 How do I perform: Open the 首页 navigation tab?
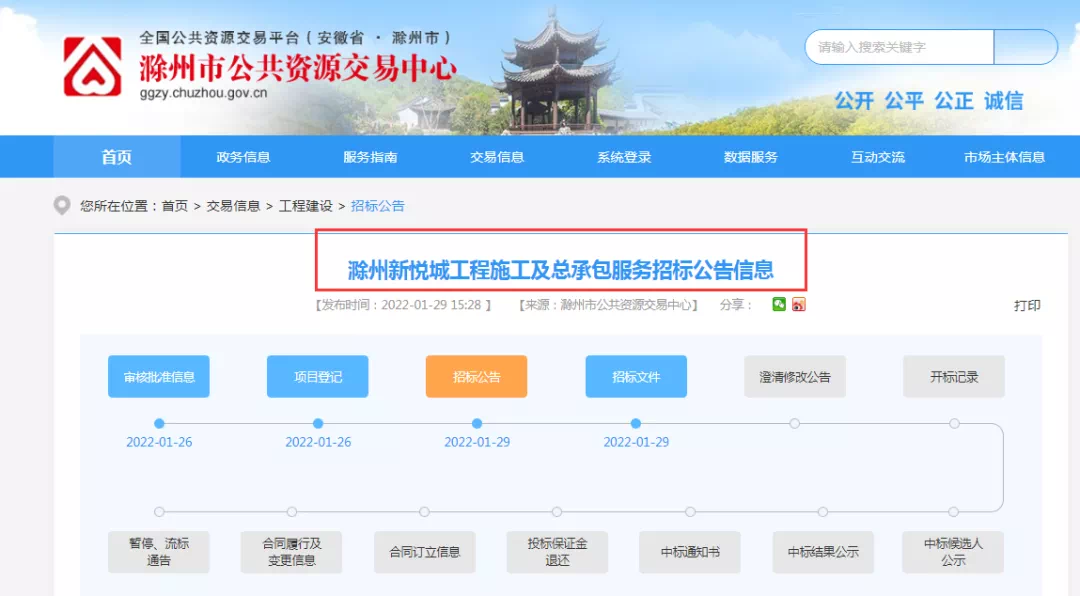[116, 156]
